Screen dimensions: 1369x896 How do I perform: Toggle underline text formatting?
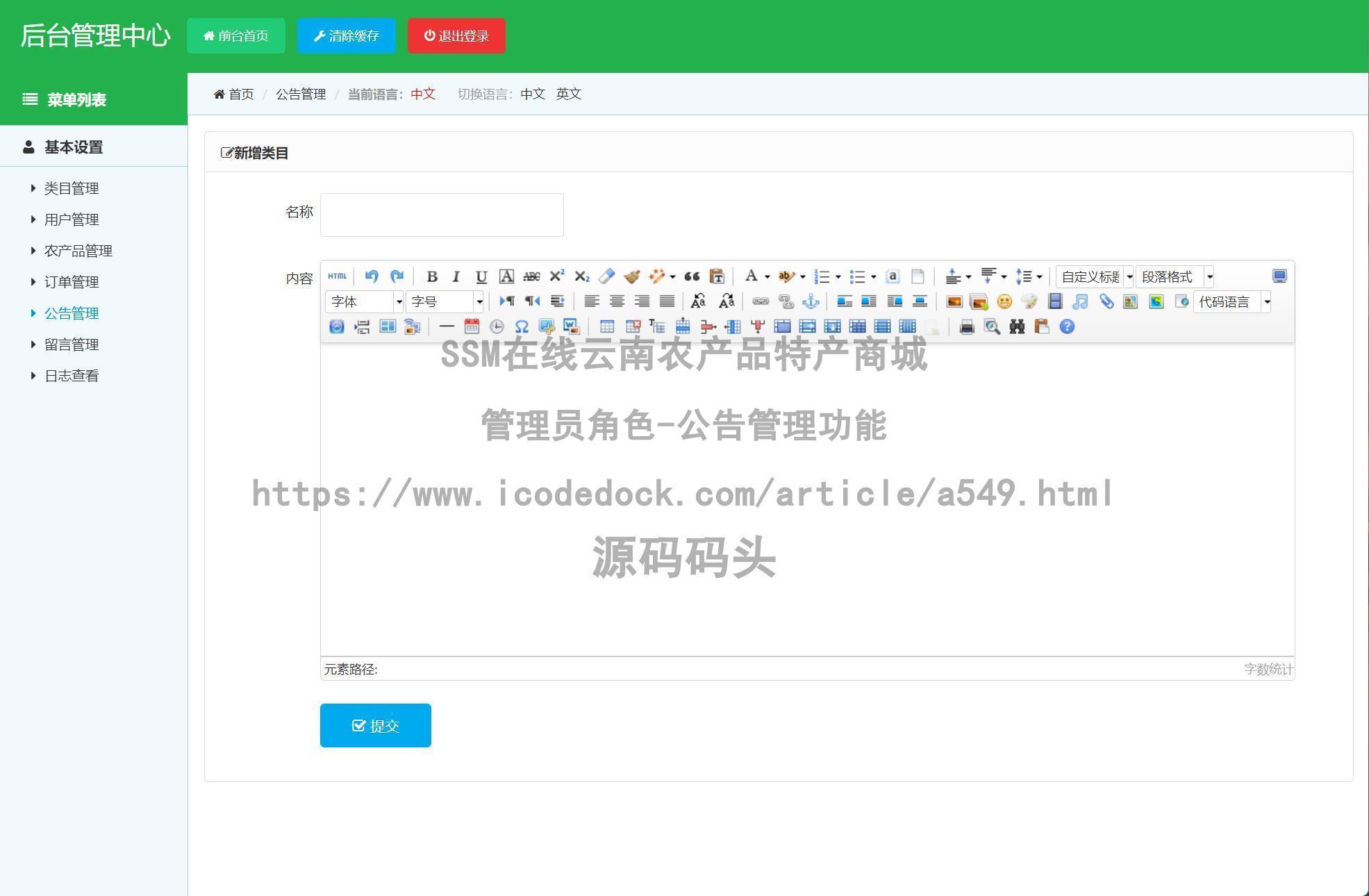[481, 276]
